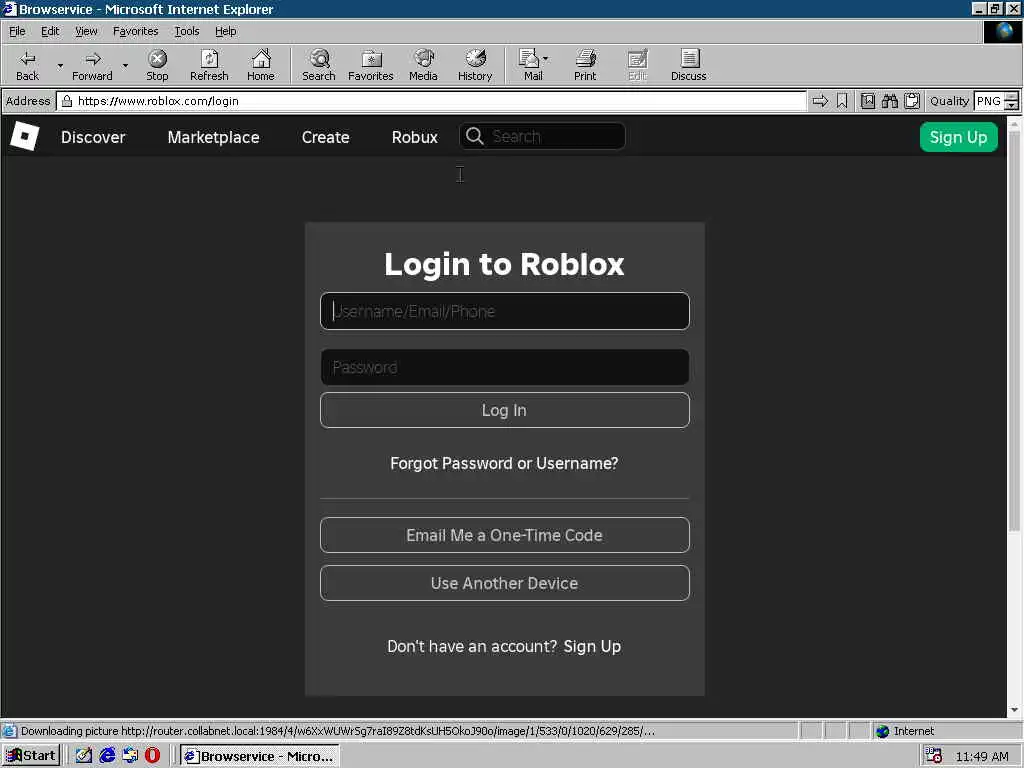Expand the Mail button dropdown arrow
This screenshot has height=768, width=1024.
[x=546, y=59]
